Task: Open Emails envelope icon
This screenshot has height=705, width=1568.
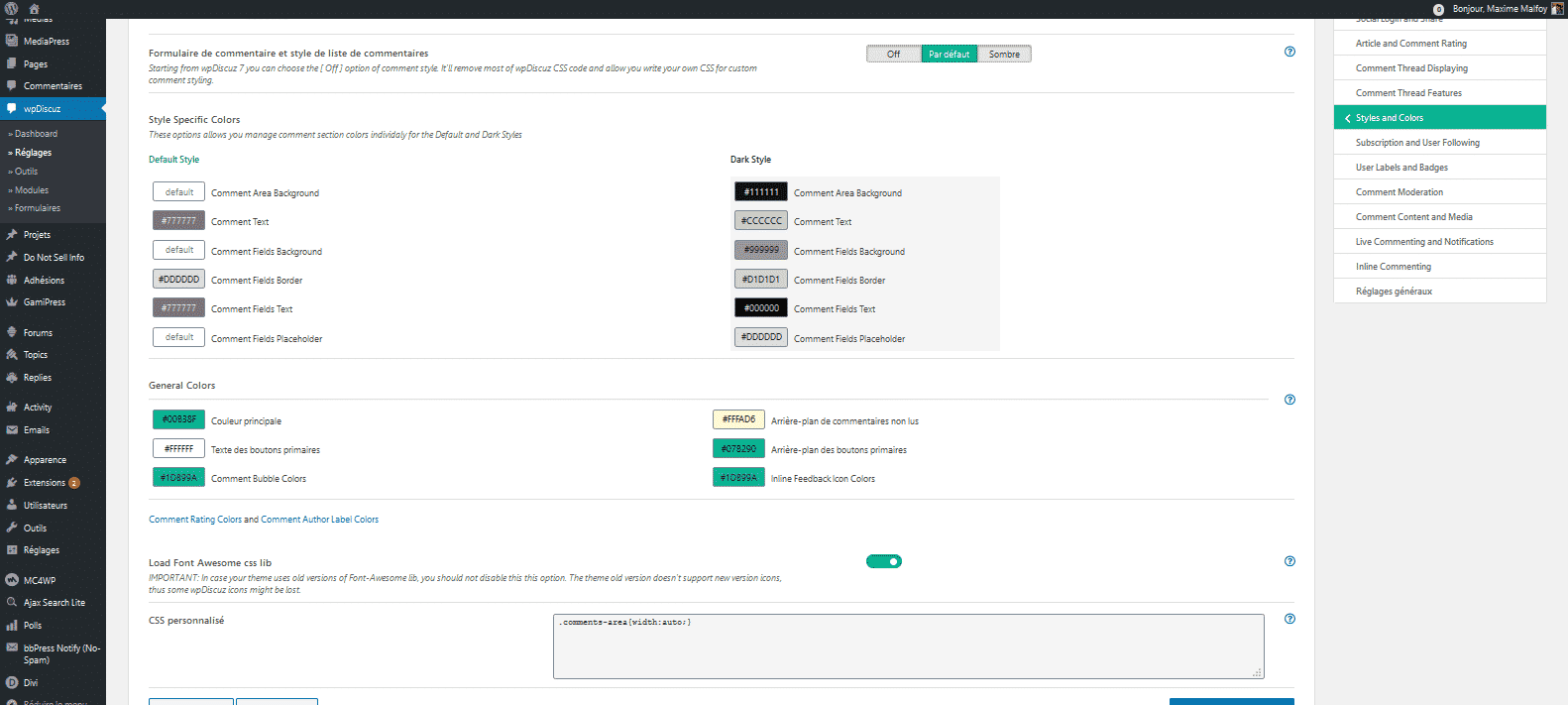Action: (x=12, y=429)
